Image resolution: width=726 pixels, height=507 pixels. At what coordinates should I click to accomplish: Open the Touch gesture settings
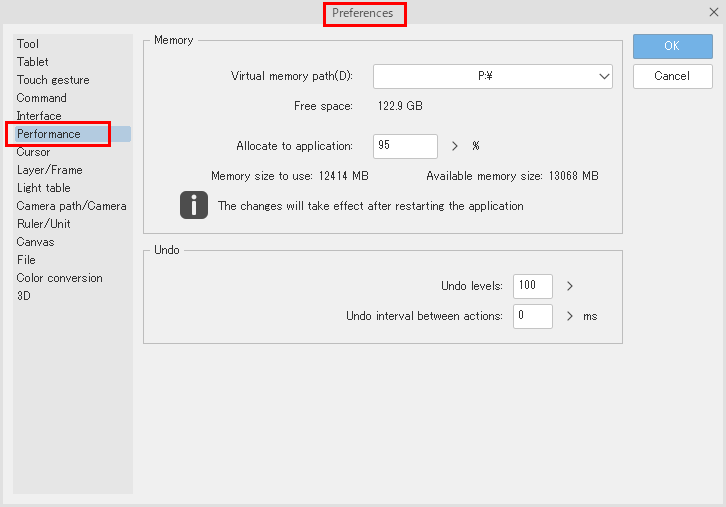(53, 80)
